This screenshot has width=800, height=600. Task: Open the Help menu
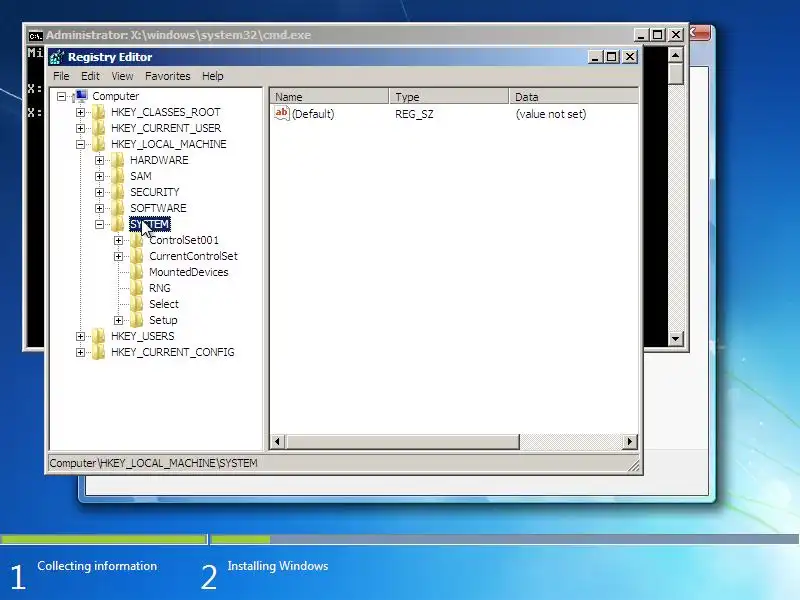(213, 76)
